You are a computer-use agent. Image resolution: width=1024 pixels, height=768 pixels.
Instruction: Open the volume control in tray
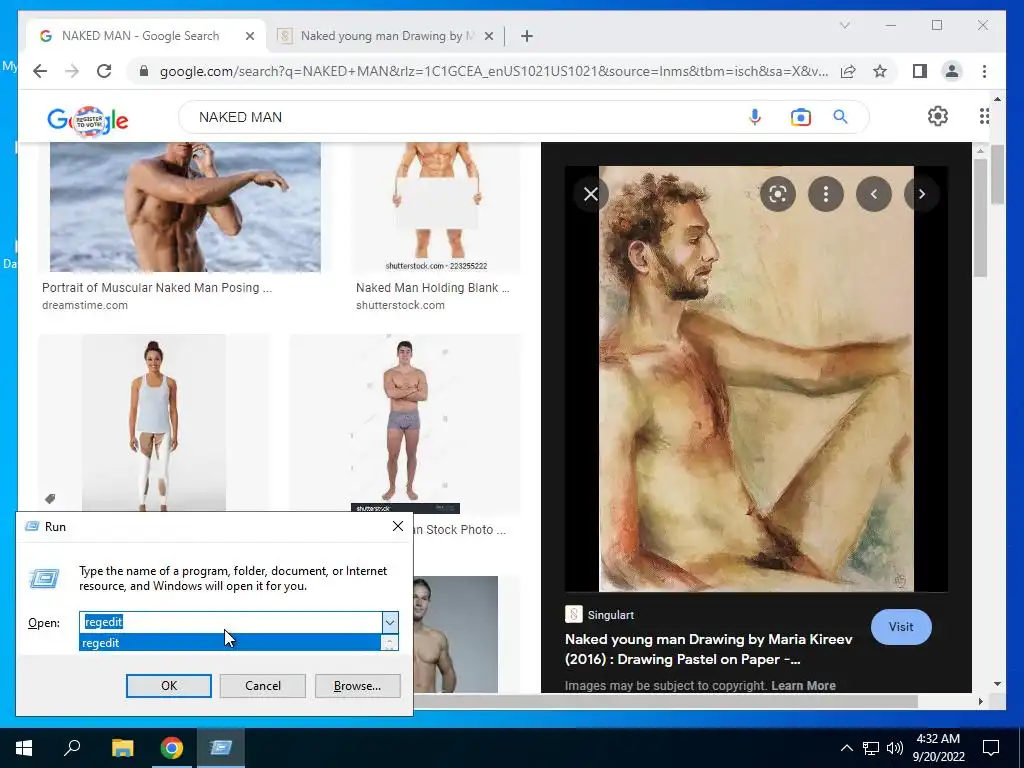(895, 748)
